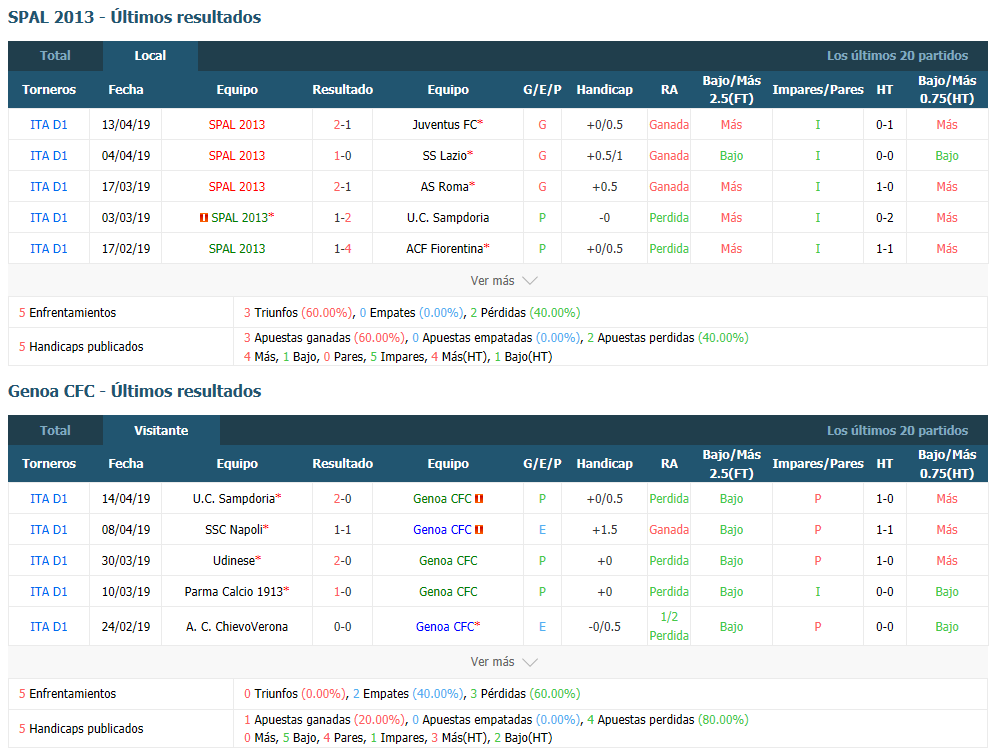1001x752 pixels.
Task: Open 'Los últimos 20 partidos' in Genoa CFC table
Action: coord(897,430)
